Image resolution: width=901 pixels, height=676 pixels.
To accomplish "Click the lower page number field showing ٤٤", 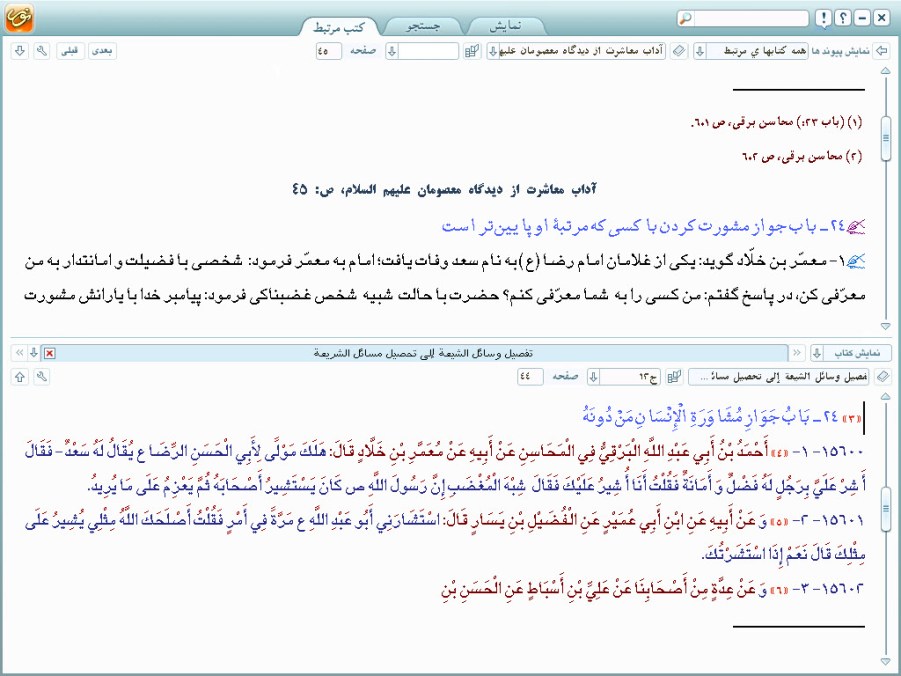I will (530, 377).
